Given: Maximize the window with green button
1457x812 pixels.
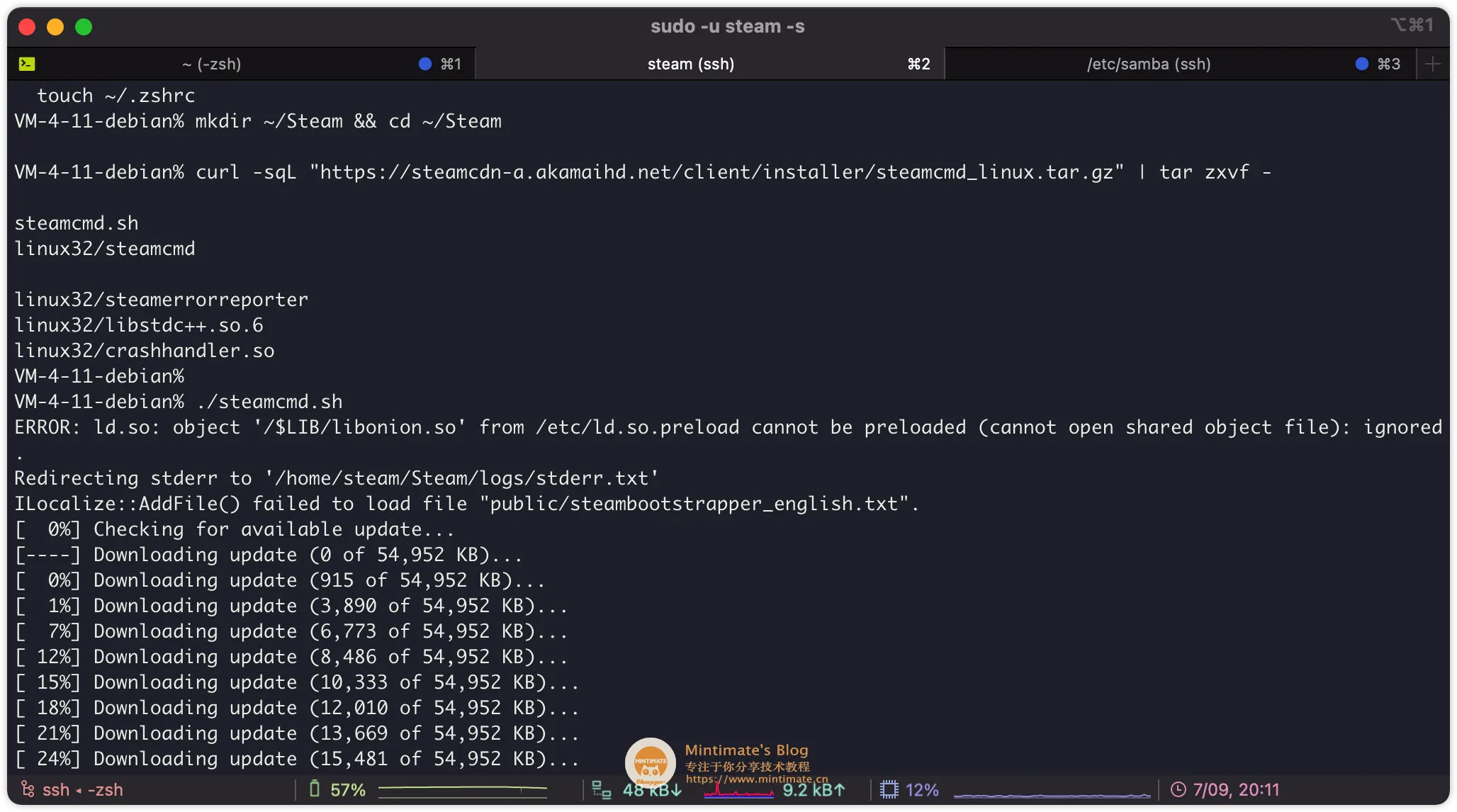Looking at the screenshot, I should 84,27.
